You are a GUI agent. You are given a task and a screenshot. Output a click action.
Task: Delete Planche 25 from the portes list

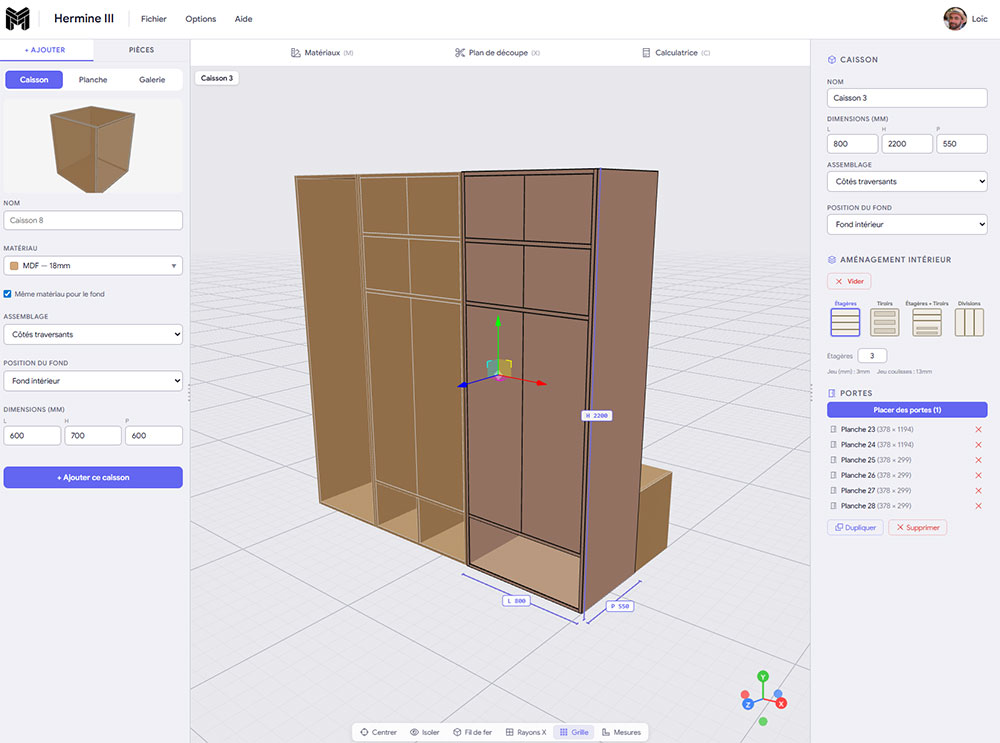tap(978, 460)
